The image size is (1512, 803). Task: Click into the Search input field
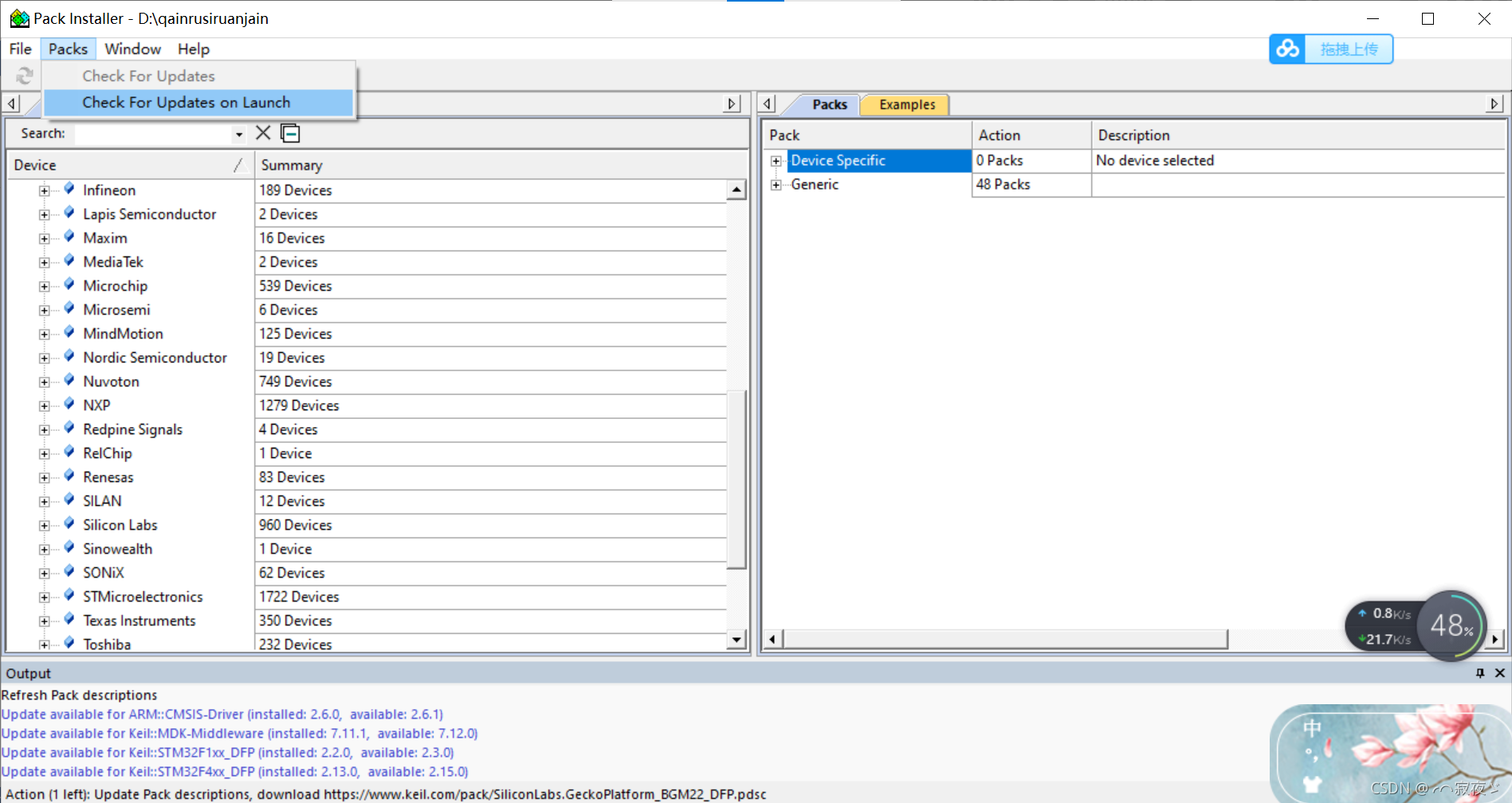coord(153,134)
